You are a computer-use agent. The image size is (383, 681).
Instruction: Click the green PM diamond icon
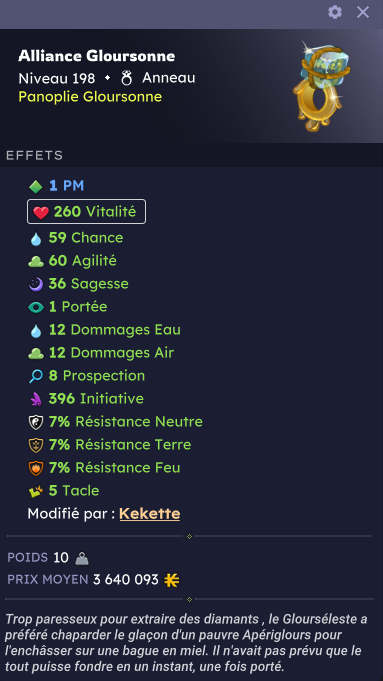(36, 186)
